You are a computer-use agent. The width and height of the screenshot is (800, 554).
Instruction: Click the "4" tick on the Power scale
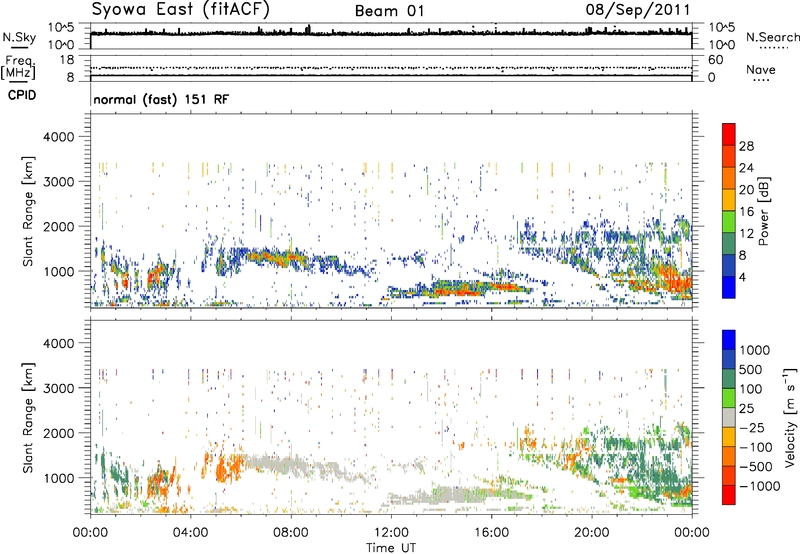742,277
